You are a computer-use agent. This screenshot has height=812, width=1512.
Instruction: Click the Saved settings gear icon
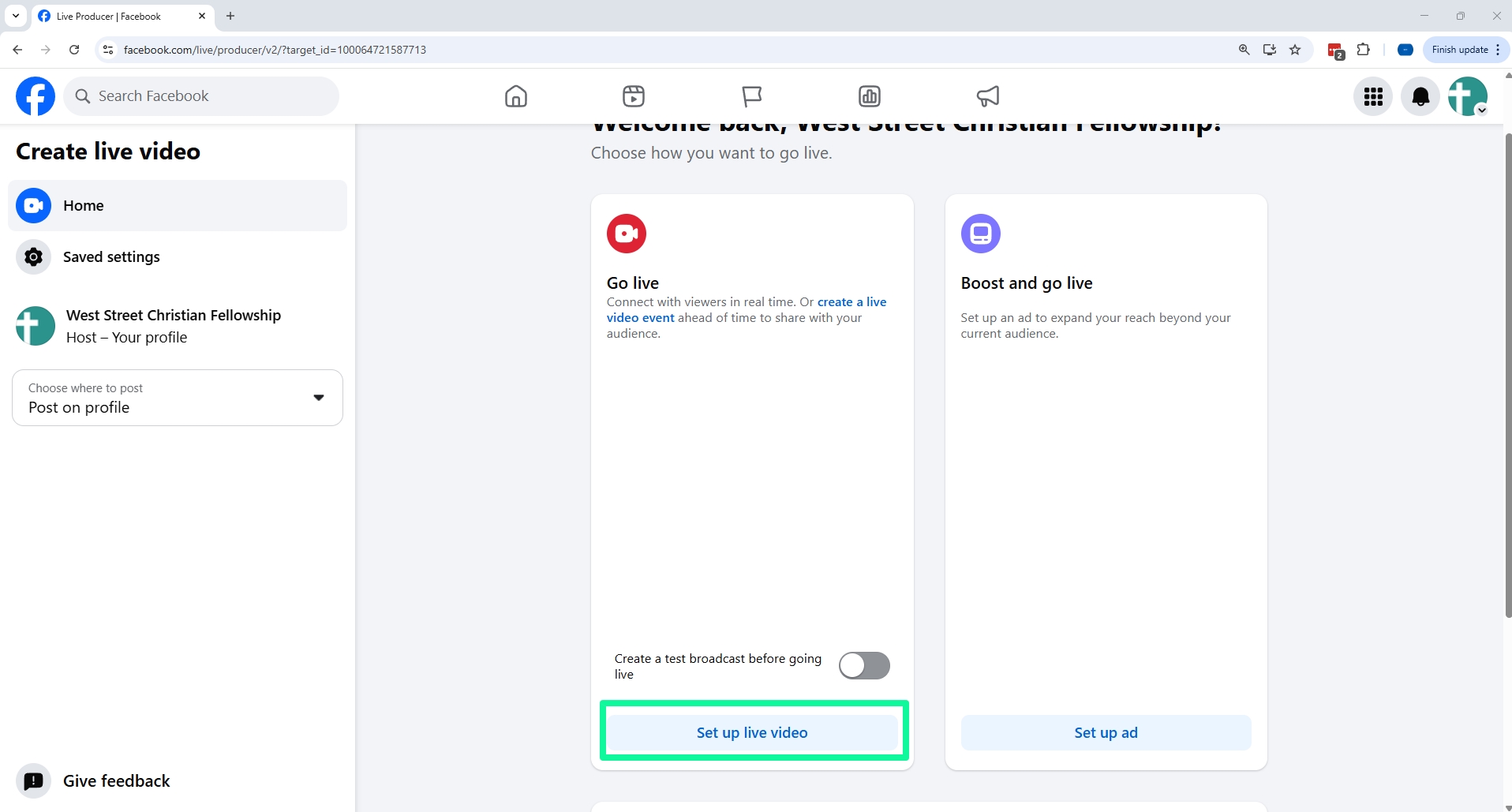33,257
